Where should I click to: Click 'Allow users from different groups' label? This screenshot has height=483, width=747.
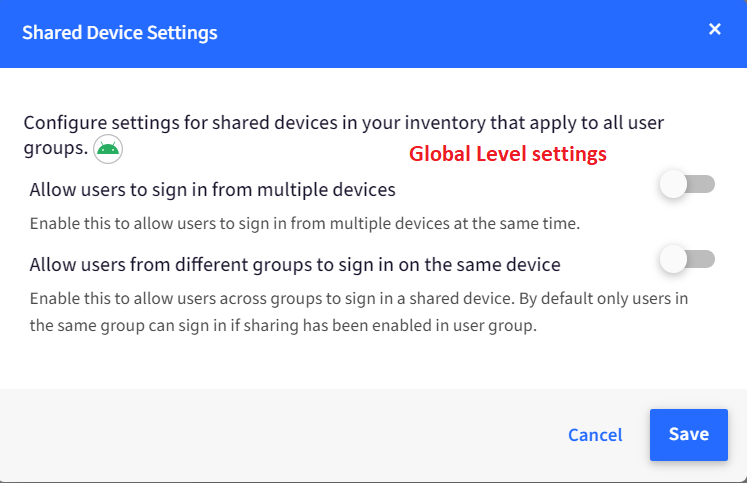(295, 264)
